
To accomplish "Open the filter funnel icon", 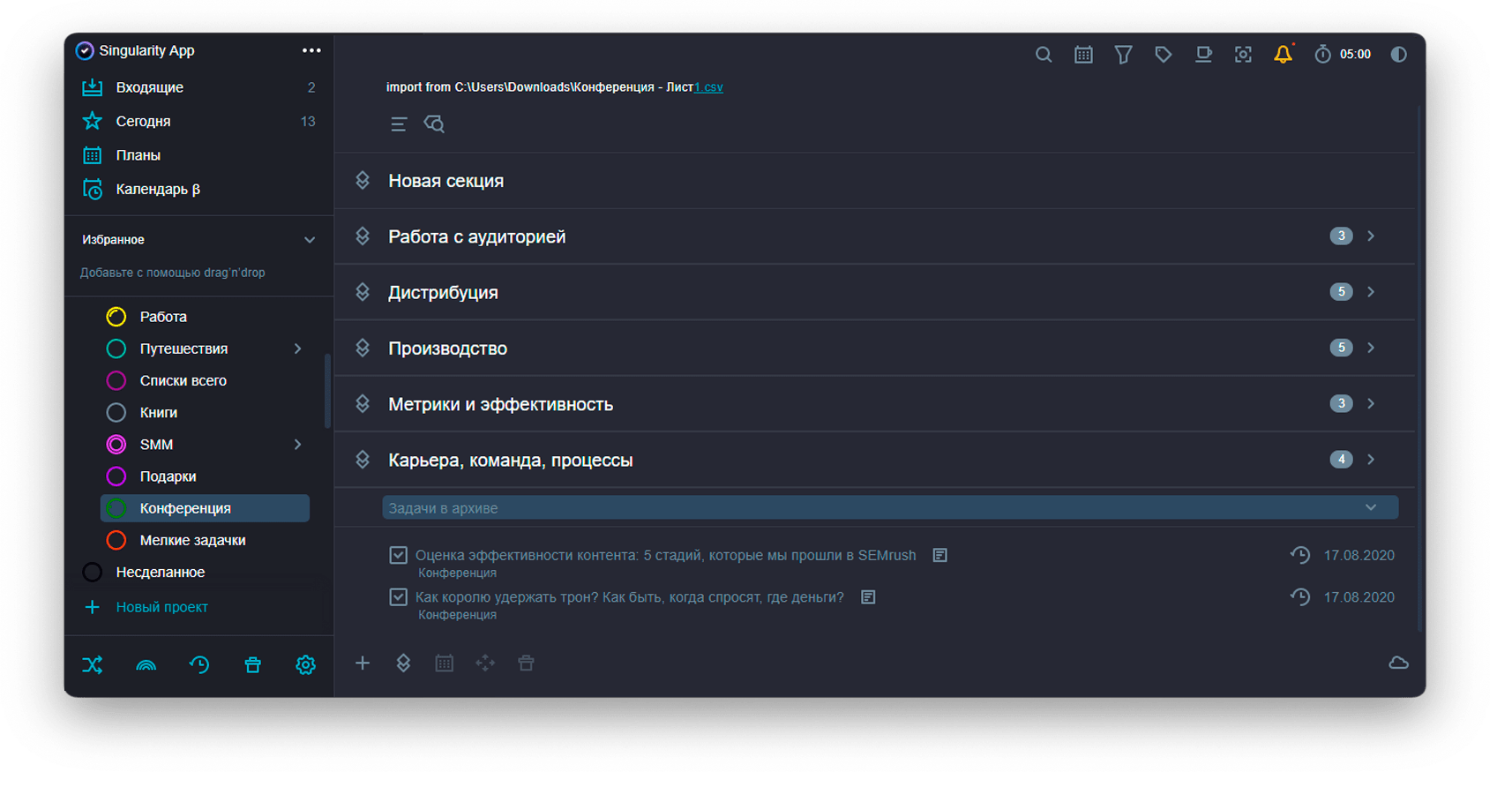I will point(1123,55).
